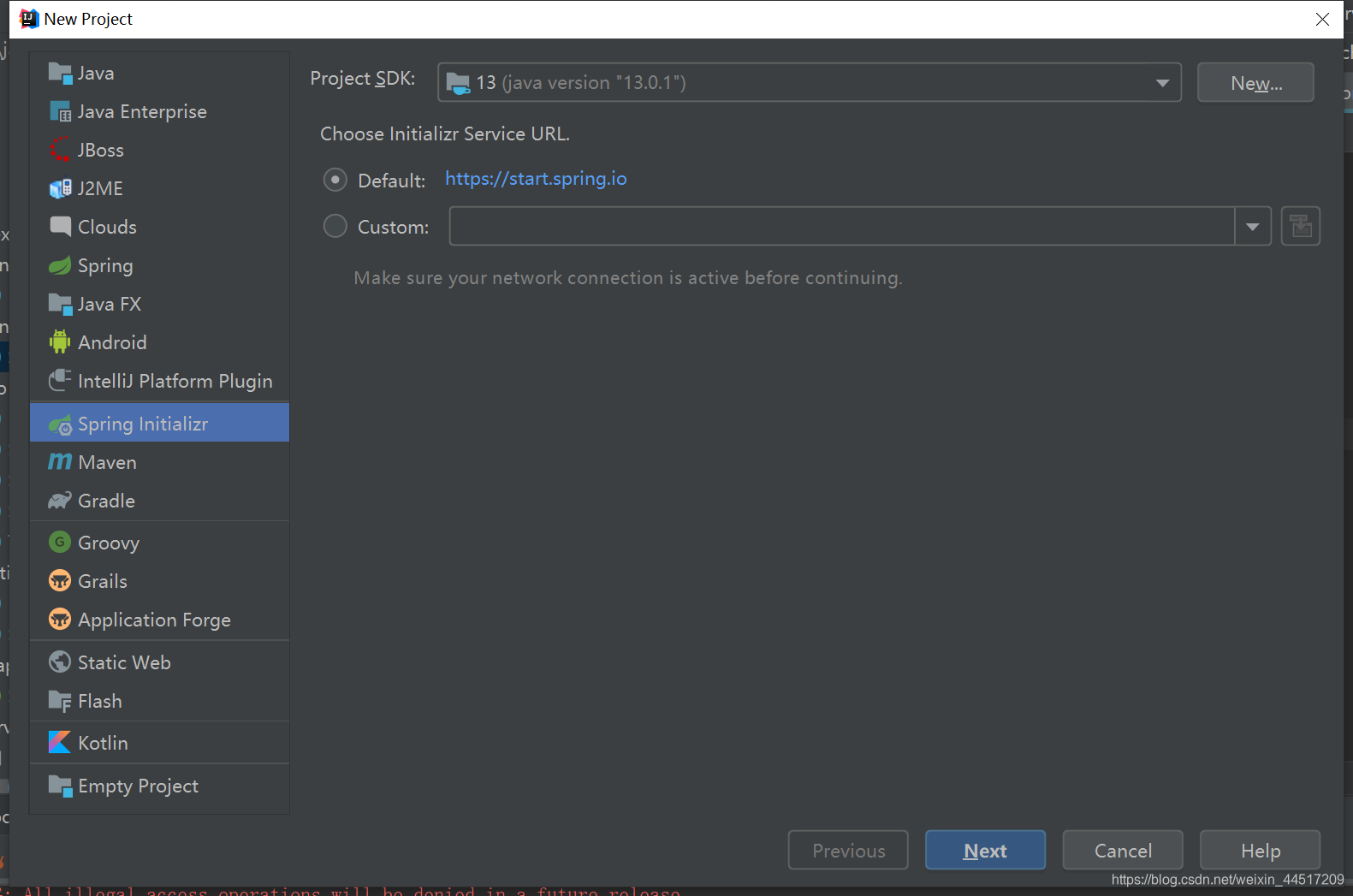Image resolution: width=1353 pixels, height=896 pixels.
Task: Click the IntelliJ Platform Plugin label
Action: pos(175,381)
